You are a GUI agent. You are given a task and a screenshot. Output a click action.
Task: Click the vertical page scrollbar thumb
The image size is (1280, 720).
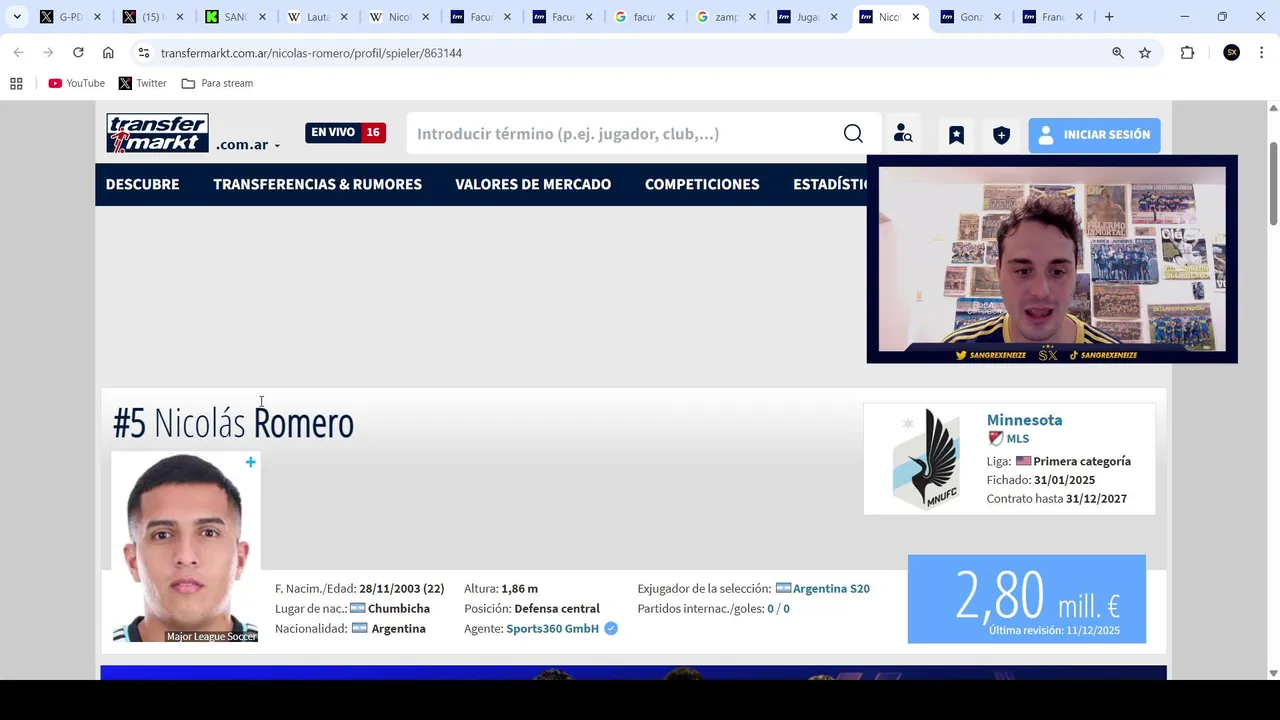(1273, 185)
